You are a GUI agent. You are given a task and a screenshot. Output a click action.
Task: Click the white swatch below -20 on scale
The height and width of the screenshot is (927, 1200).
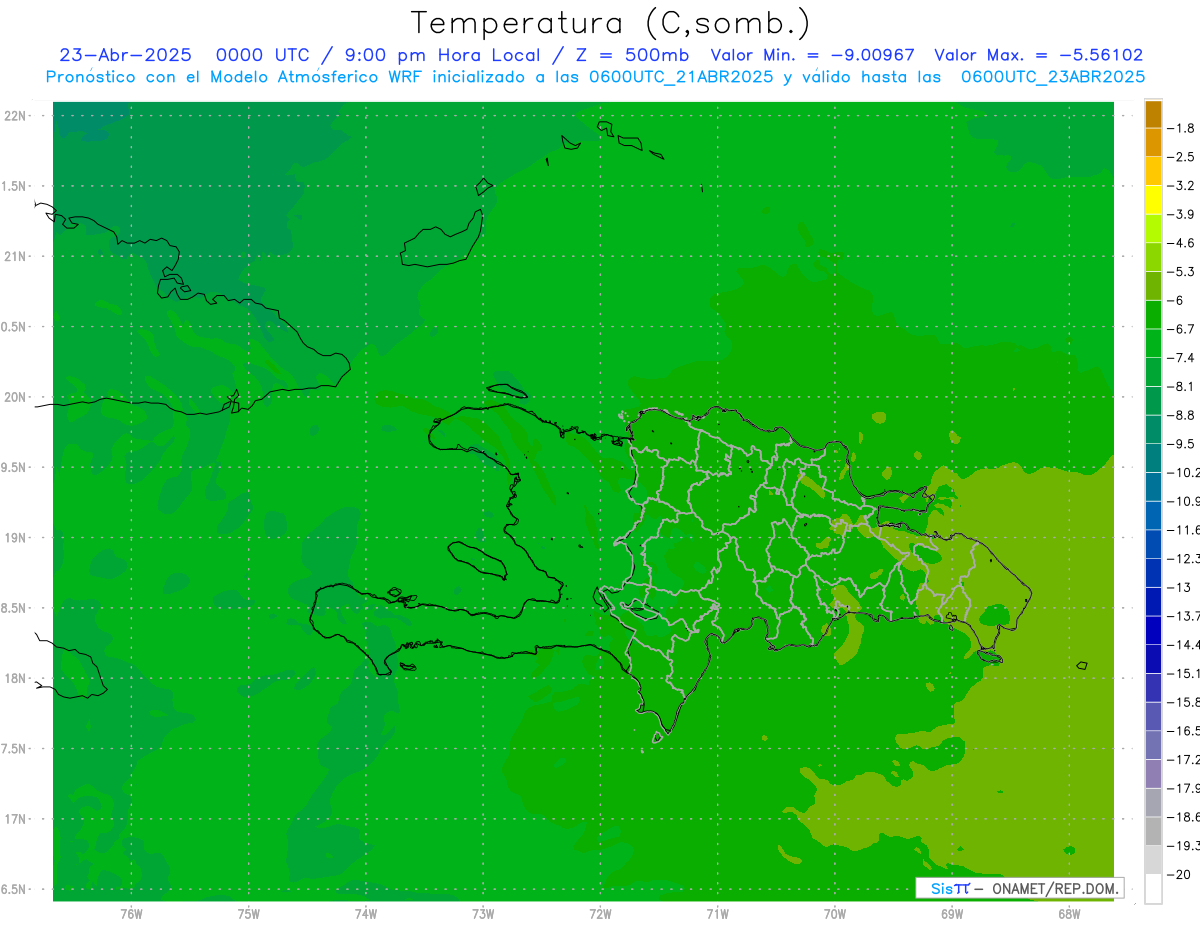(1153, 889)
